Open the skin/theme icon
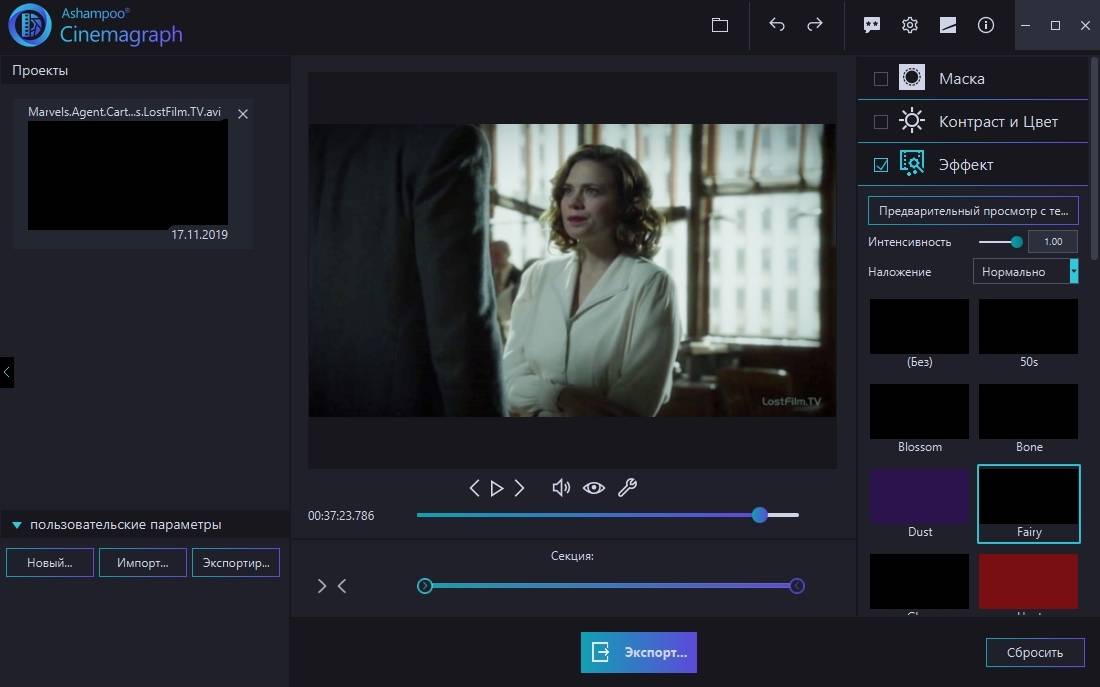This screenshot has height=687, width=1100. coord(948,25)
